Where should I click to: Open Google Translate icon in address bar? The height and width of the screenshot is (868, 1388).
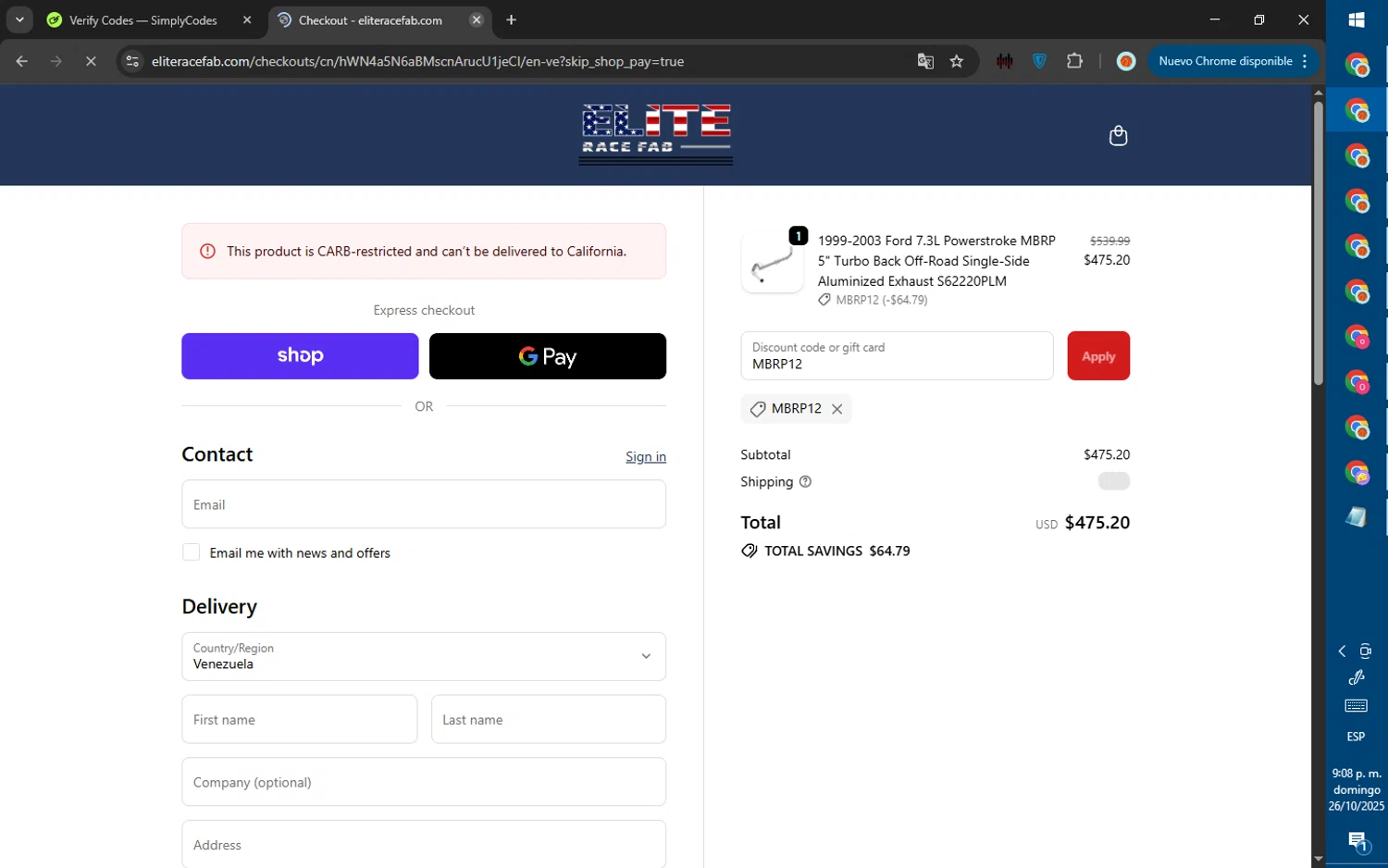[925, 61]
